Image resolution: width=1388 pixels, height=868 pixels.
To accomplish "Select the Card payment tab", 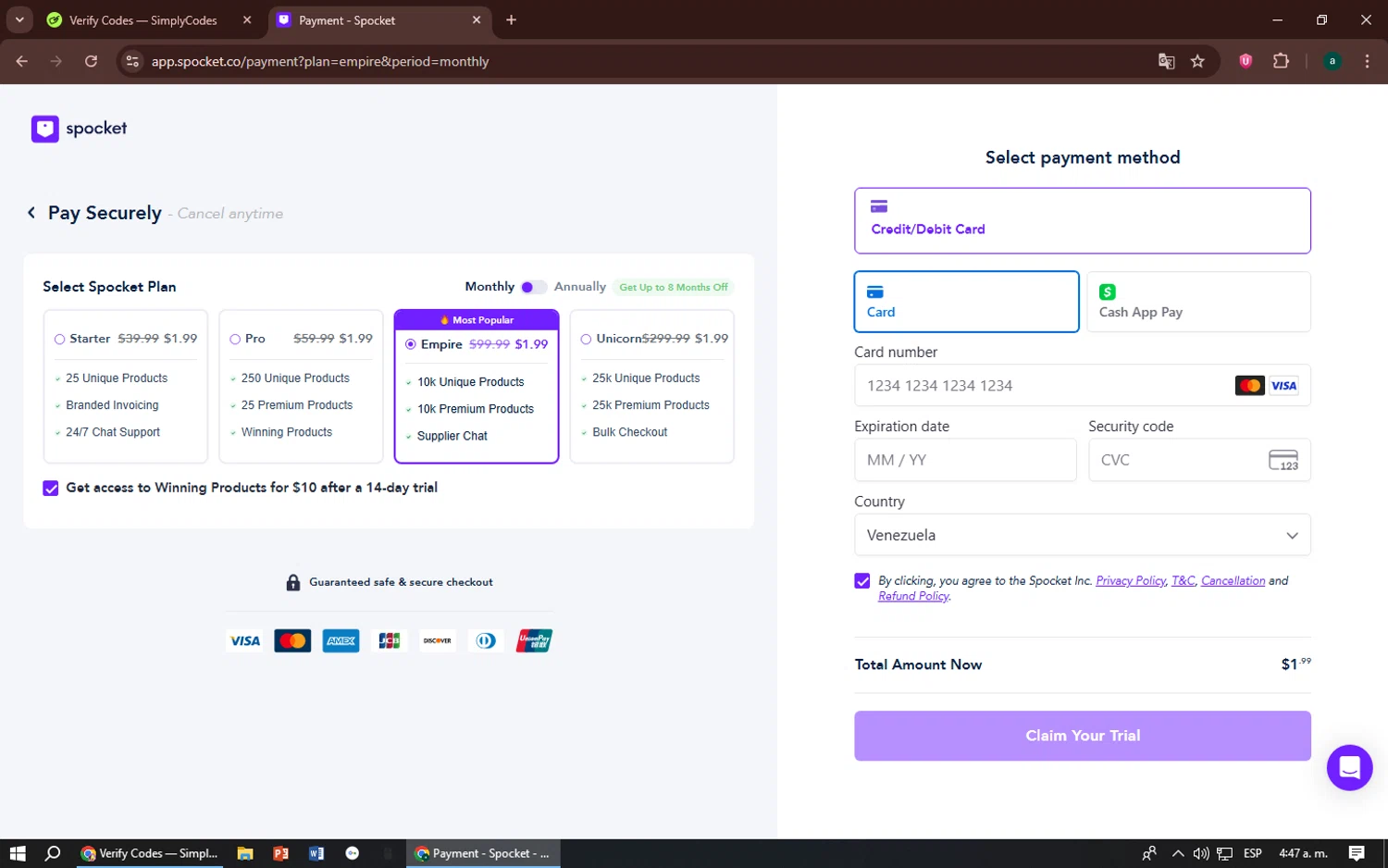I will click(x=966, y=302).
